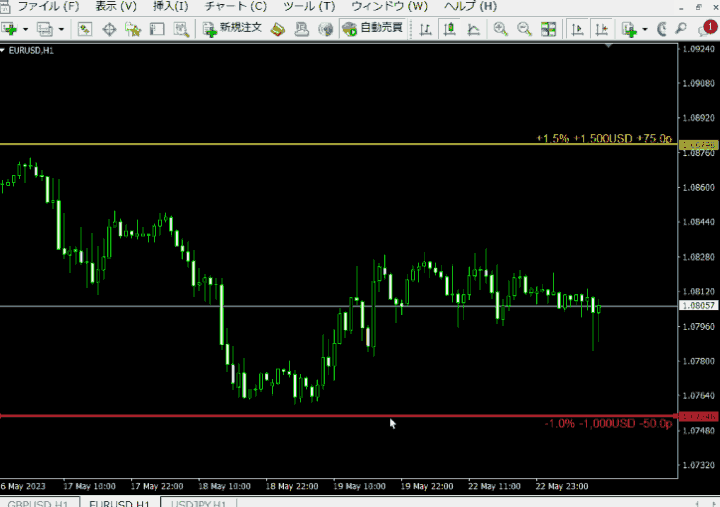Click the yellow take-profit price tag
Image resolution: width=720 pixels, height=507 pixels.
pyautogui.click(x=698, y=145)
